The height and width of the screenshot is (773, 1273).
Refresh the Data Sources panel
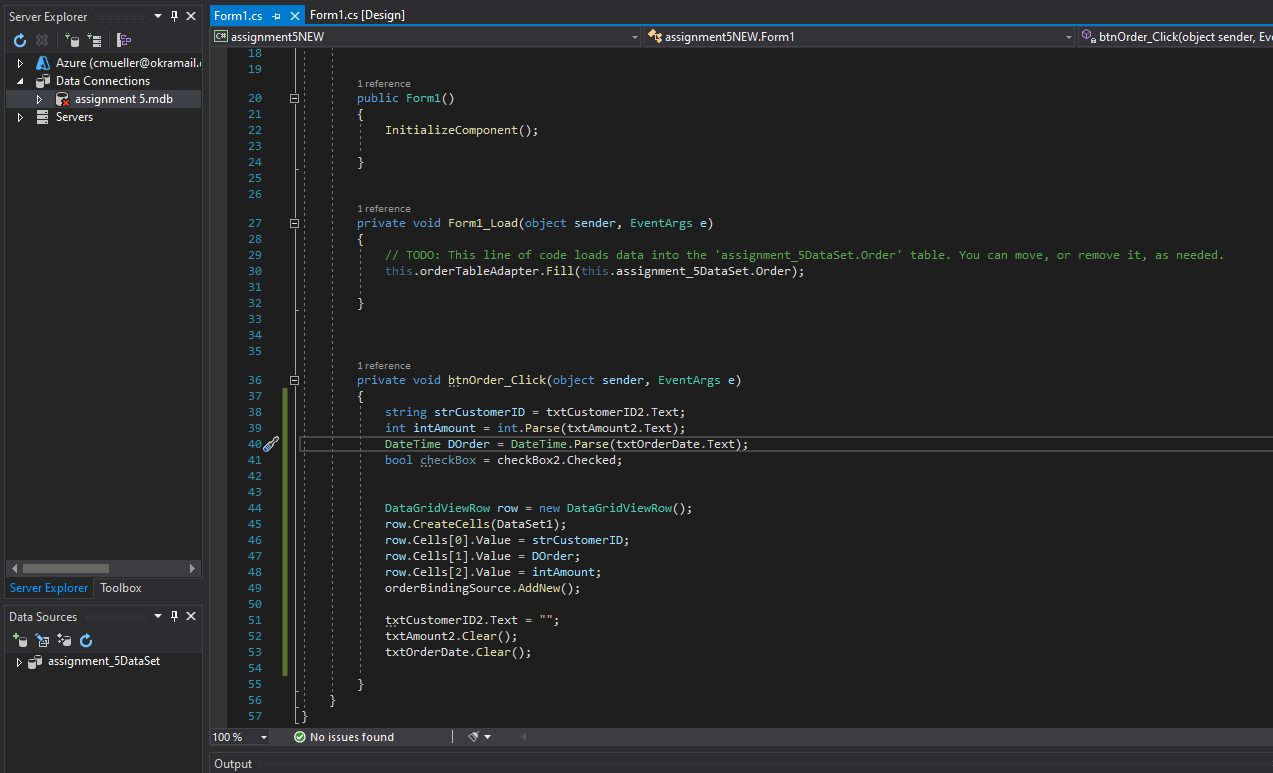(86, 640)
